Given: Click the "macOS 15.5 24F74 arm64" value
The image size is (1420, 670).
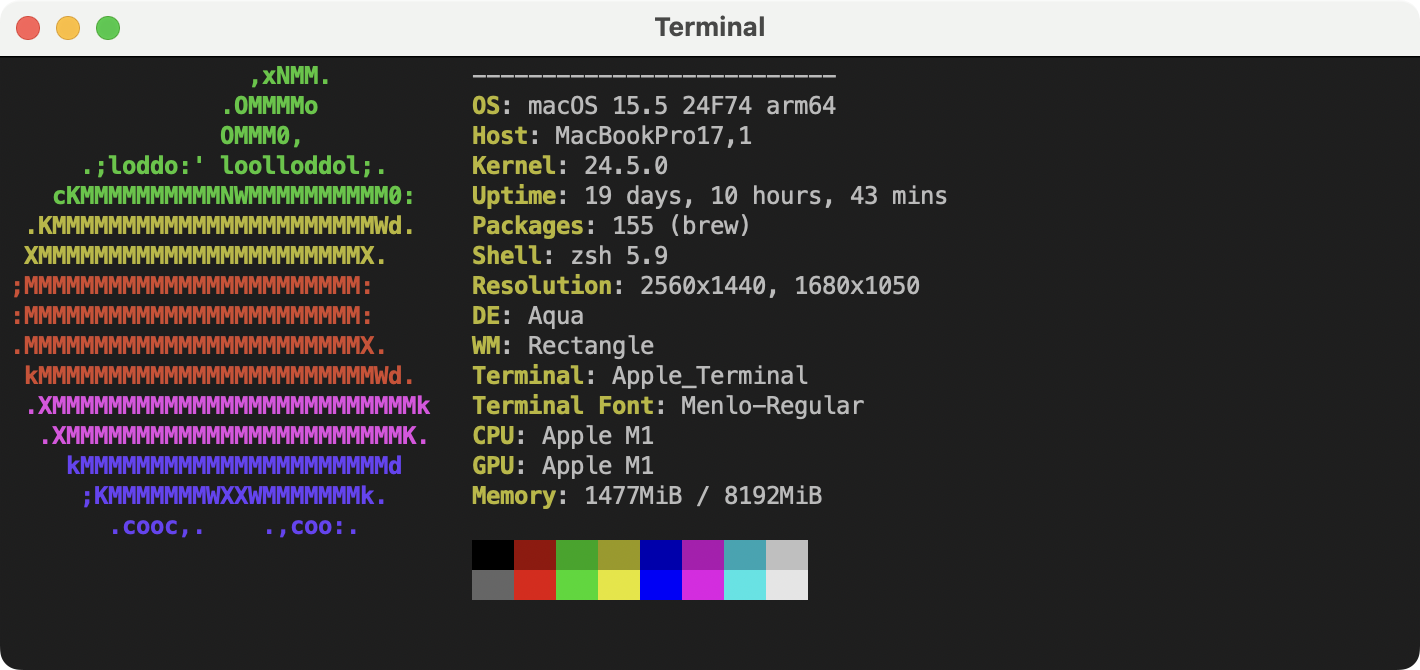Looking at the screenshot, I should (x=682, y=106).
